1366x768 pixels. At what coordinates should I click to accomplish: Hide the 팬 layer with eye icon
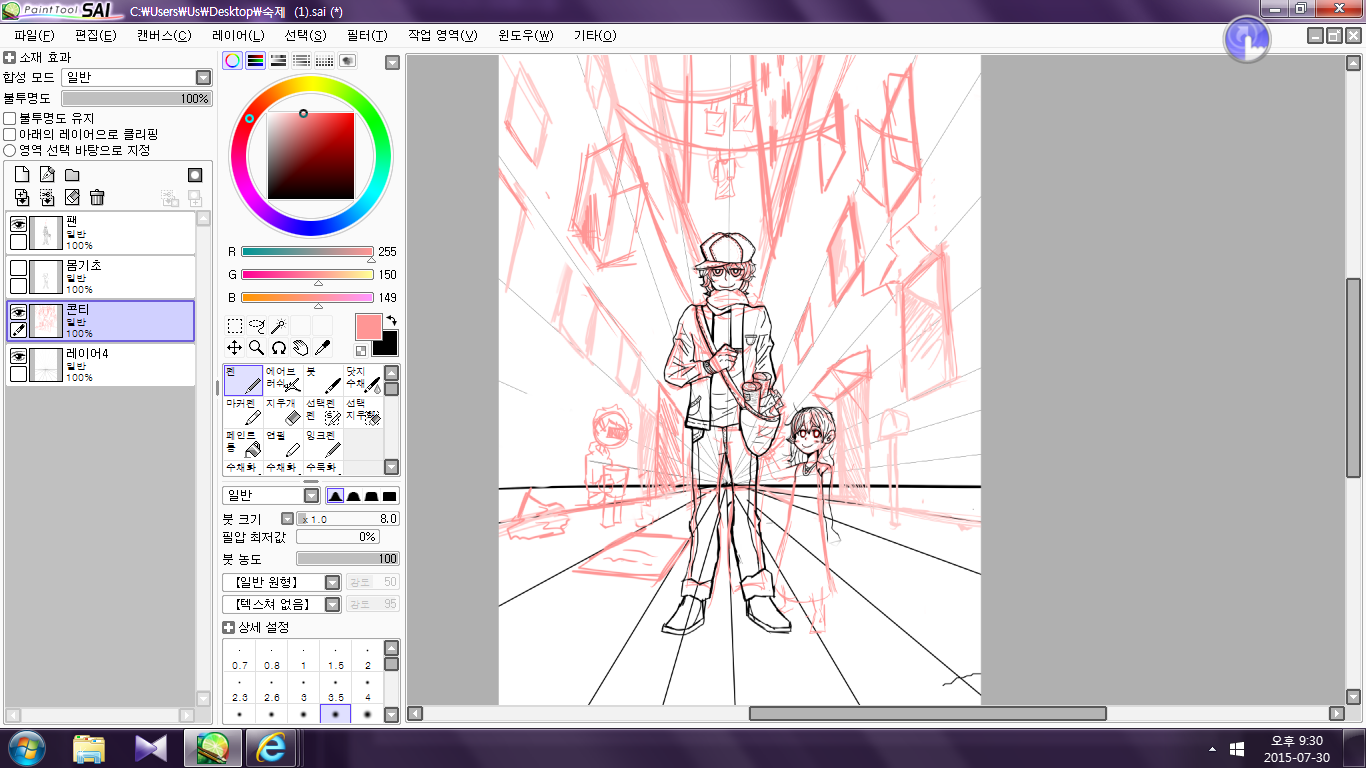pyautogui.click(x=18, y=225)
